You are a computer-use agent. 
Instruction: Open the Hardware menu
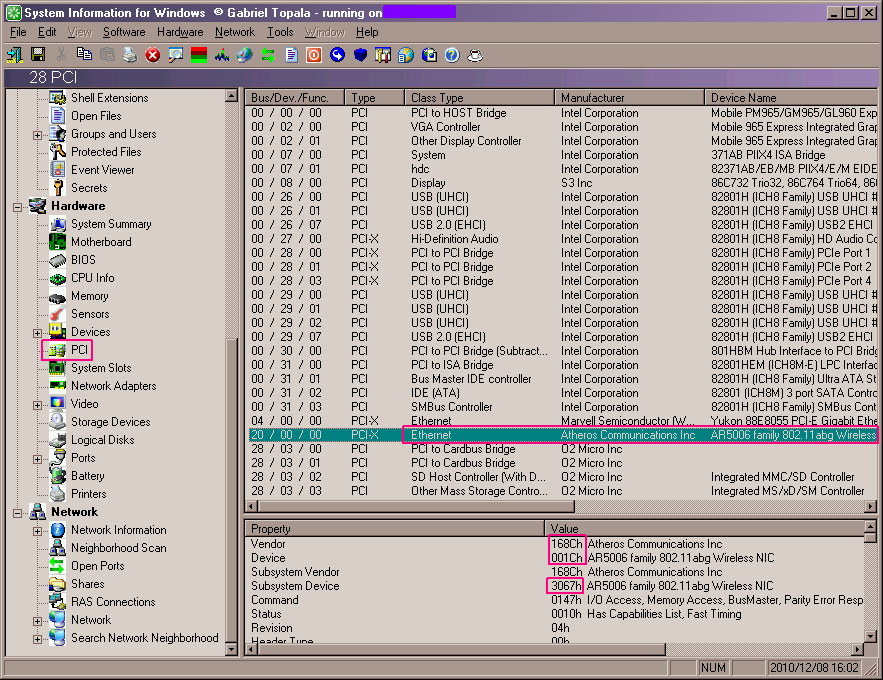(180, 32)
